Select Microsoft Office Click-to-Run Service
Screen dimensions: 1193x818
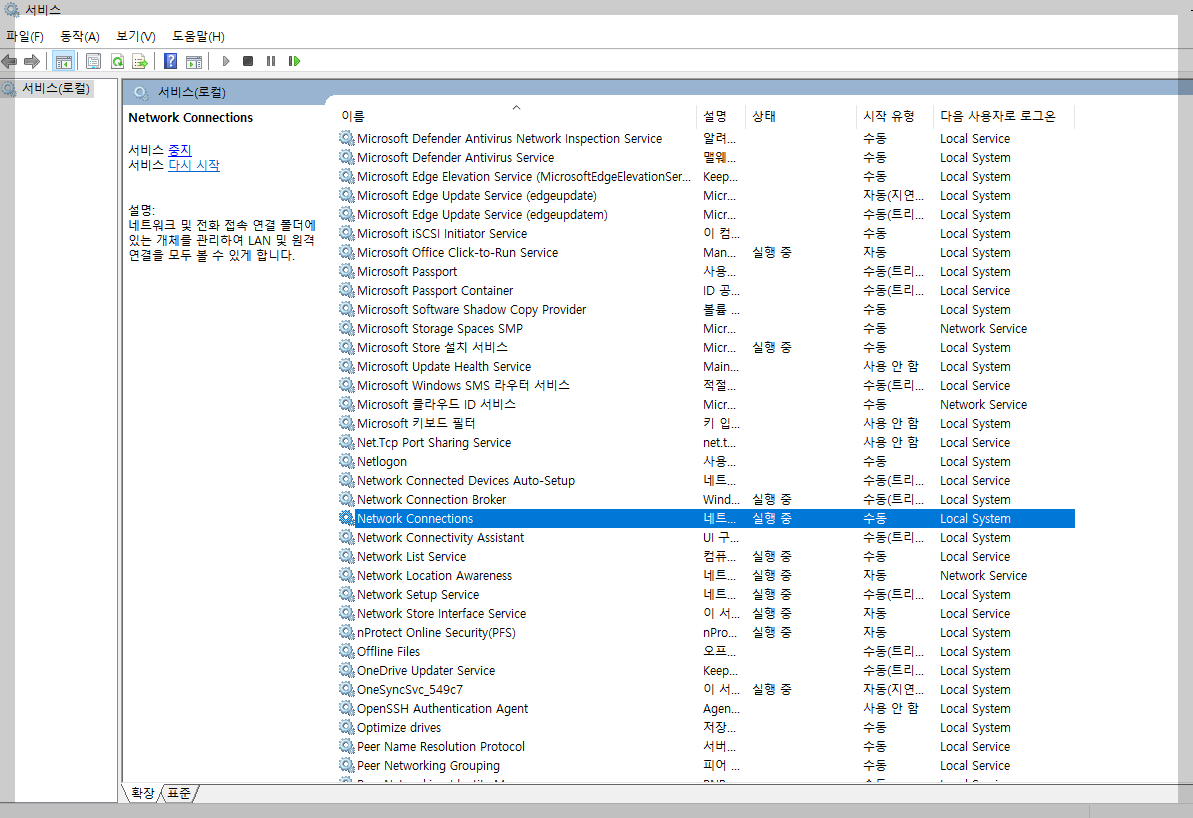[705, 252]
